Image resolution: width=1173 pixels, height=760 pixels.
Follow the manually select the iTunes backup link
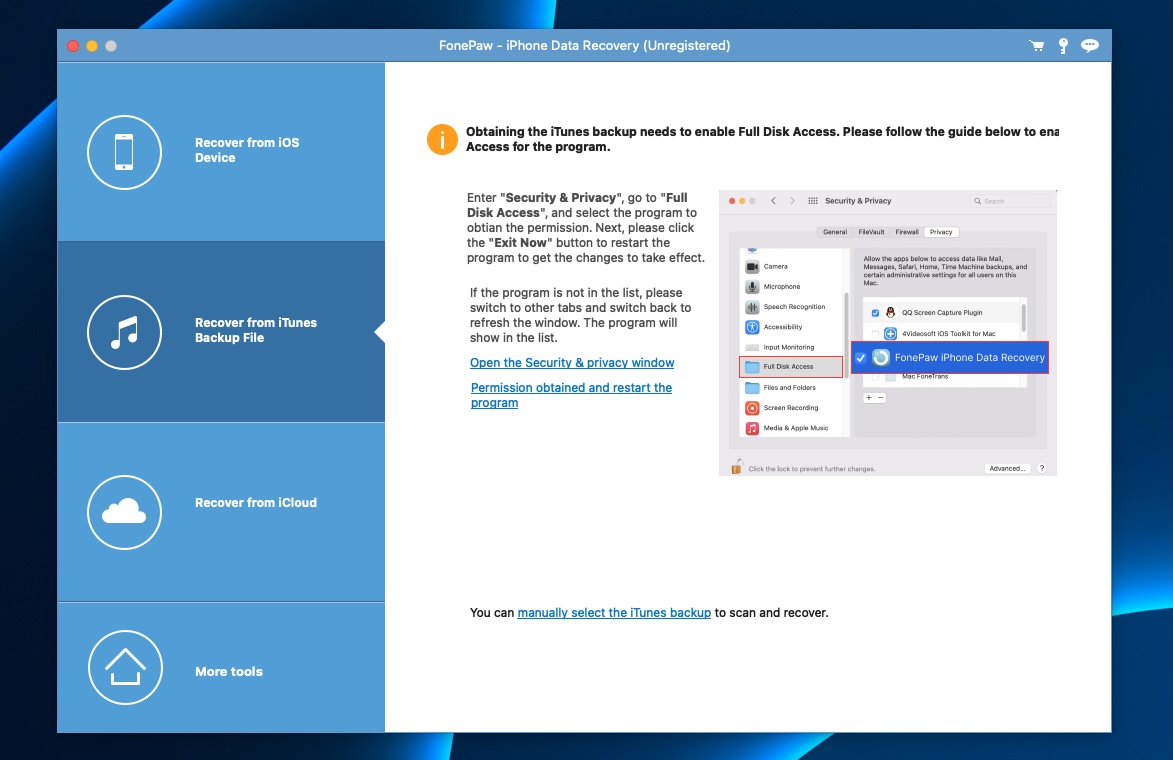[x=614, y=613]
